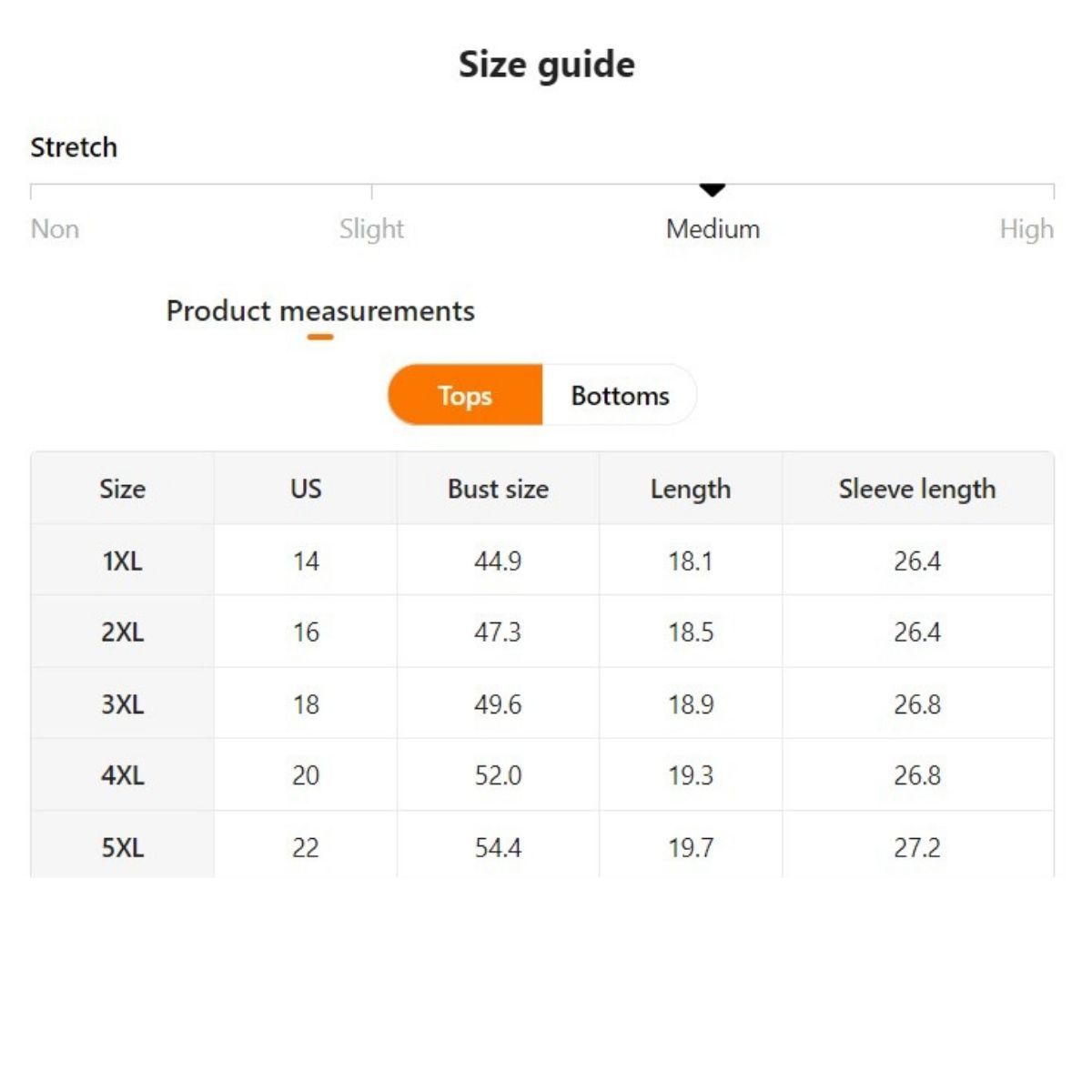Click the Size guide title

[546, 65]
